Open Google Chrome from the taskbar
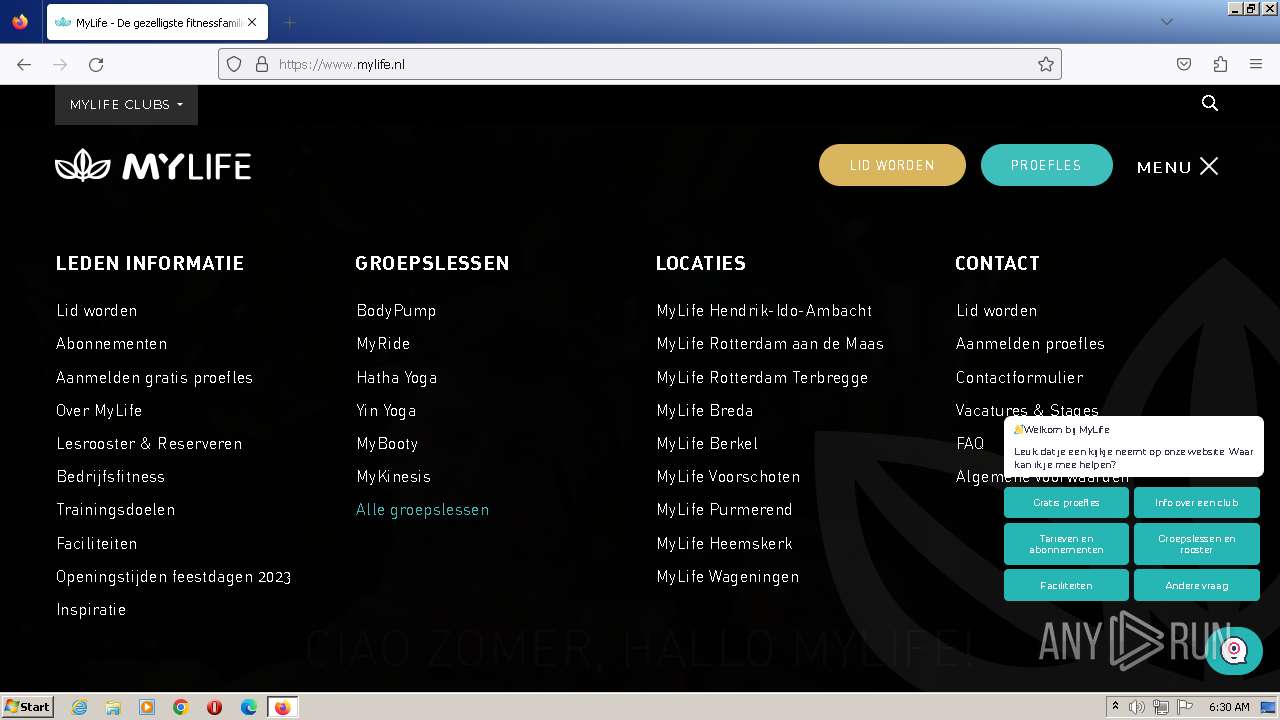The height and width of the screenshot is (720, 1280). [x=181, y=707]
